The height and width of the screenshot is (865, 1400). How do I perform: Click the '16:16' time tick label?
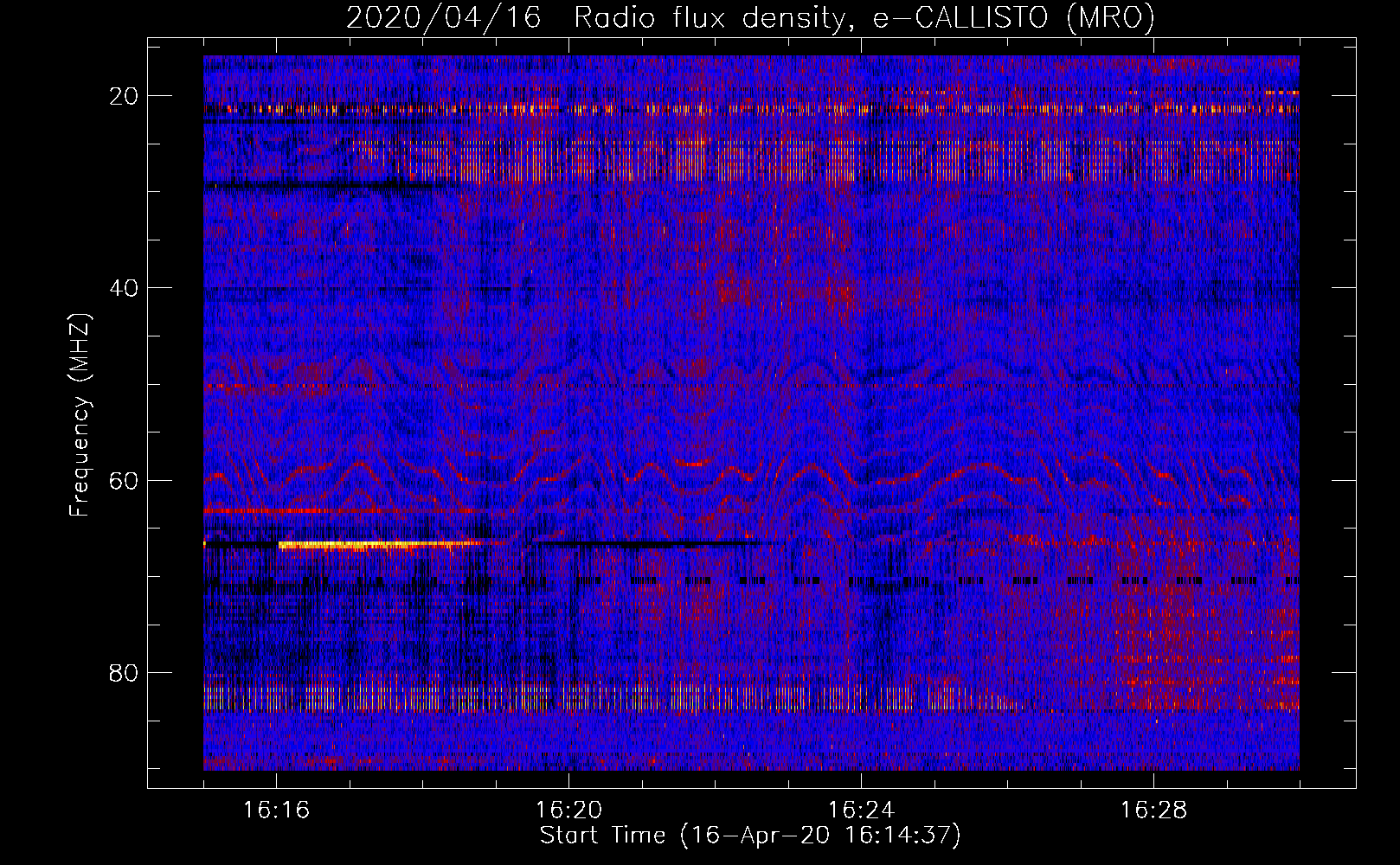tap(276, 811)
